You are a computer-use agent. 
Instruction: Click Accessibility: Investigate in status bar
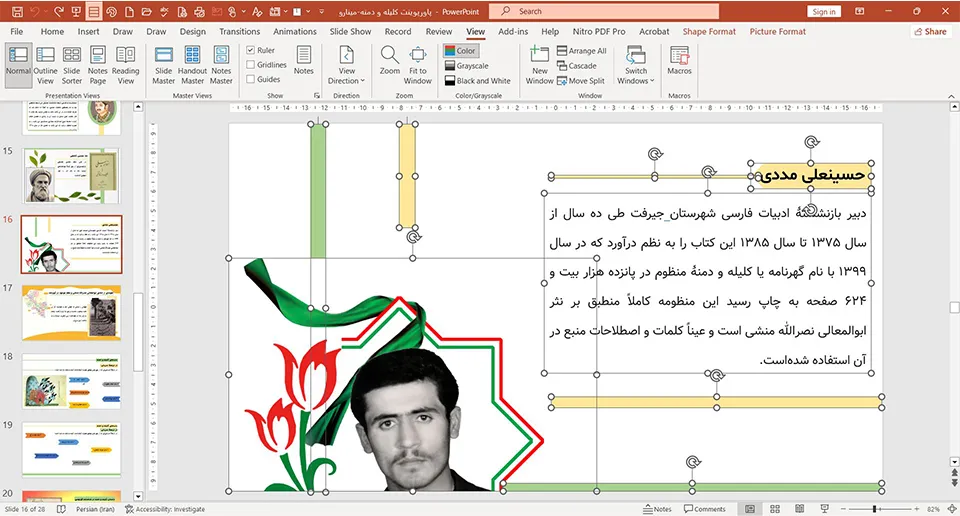(165, 509)
